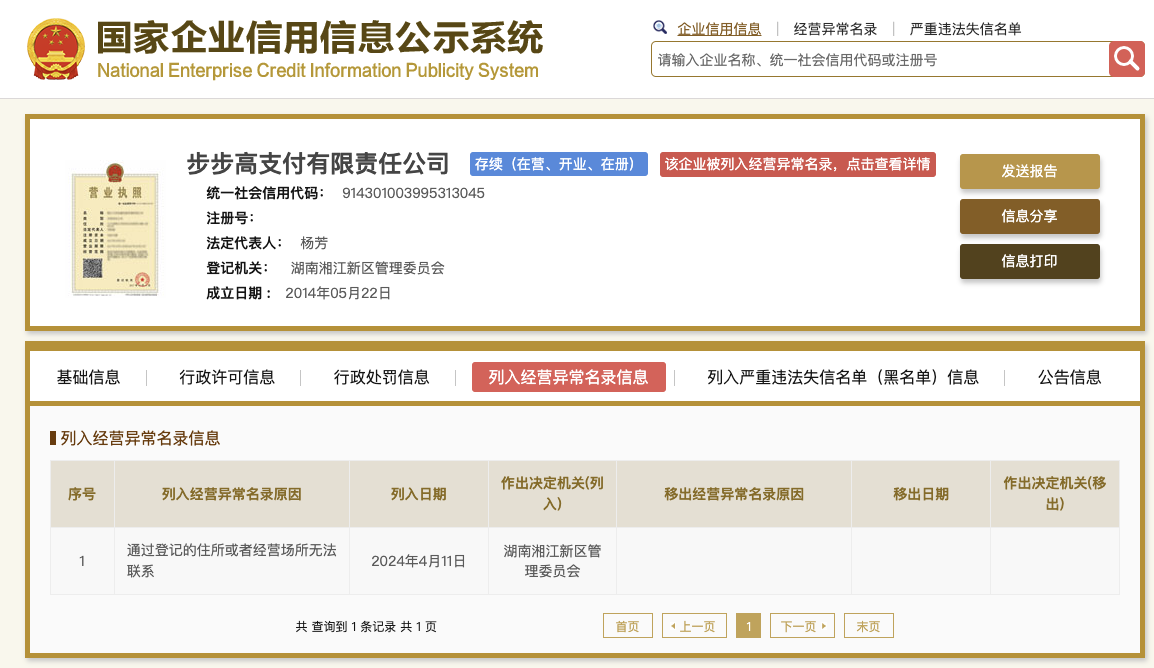Click the 作出决定机关(移出) column header
The width and height of the screenshot is (1154, 668).
coord(1055,494)
